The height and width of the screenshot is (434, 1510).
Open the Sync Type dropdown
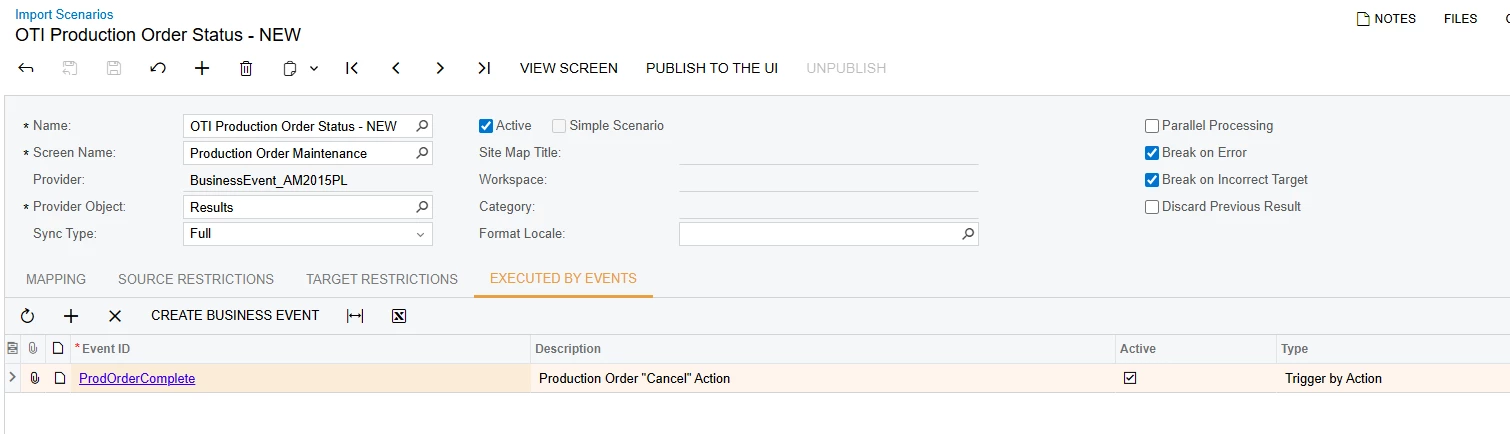[420, 234]
